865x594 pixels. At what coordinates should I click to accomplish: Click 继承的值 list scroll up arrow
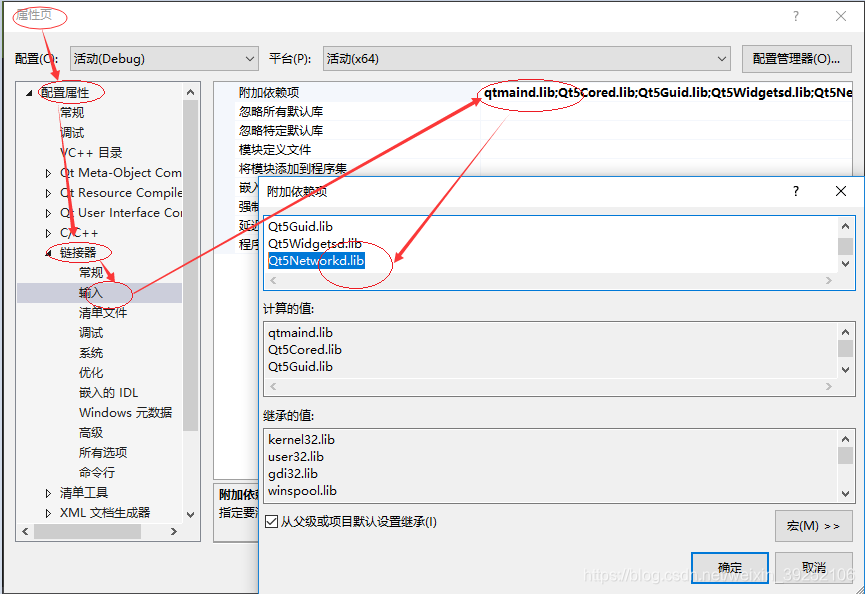point(845,439)
